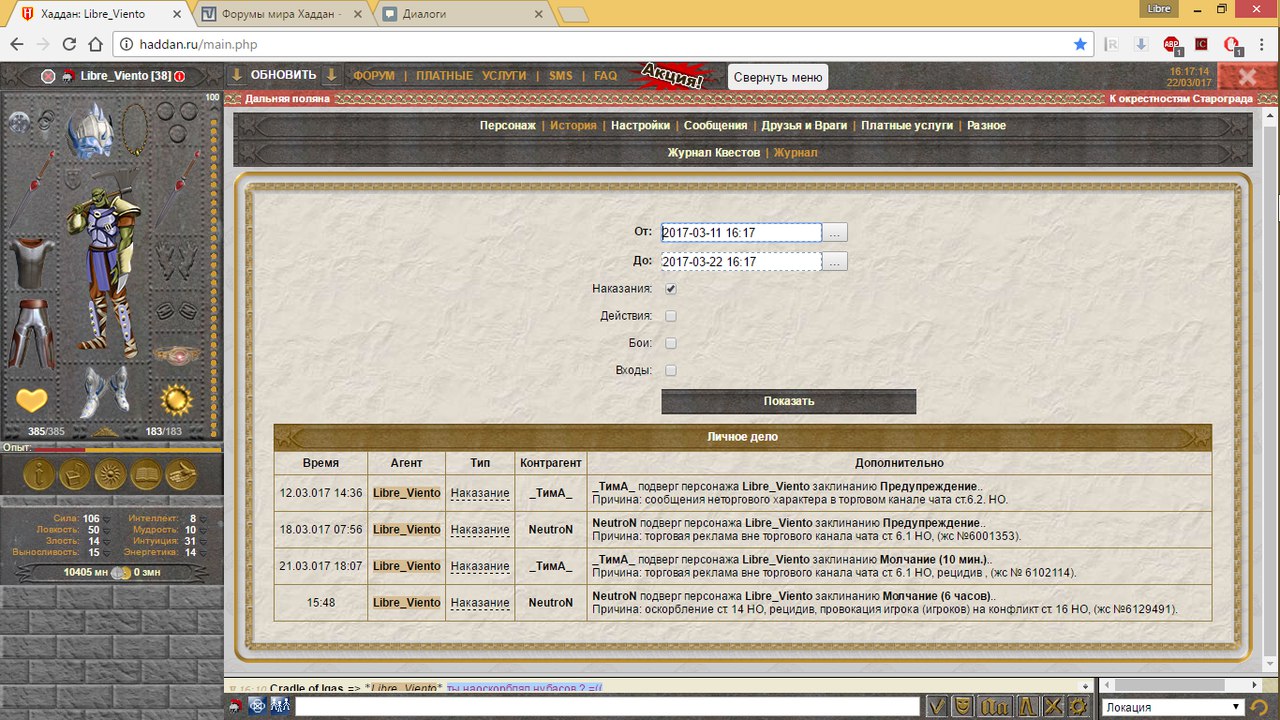Click the chat crossed-swords X icon

pos(1053,707)
